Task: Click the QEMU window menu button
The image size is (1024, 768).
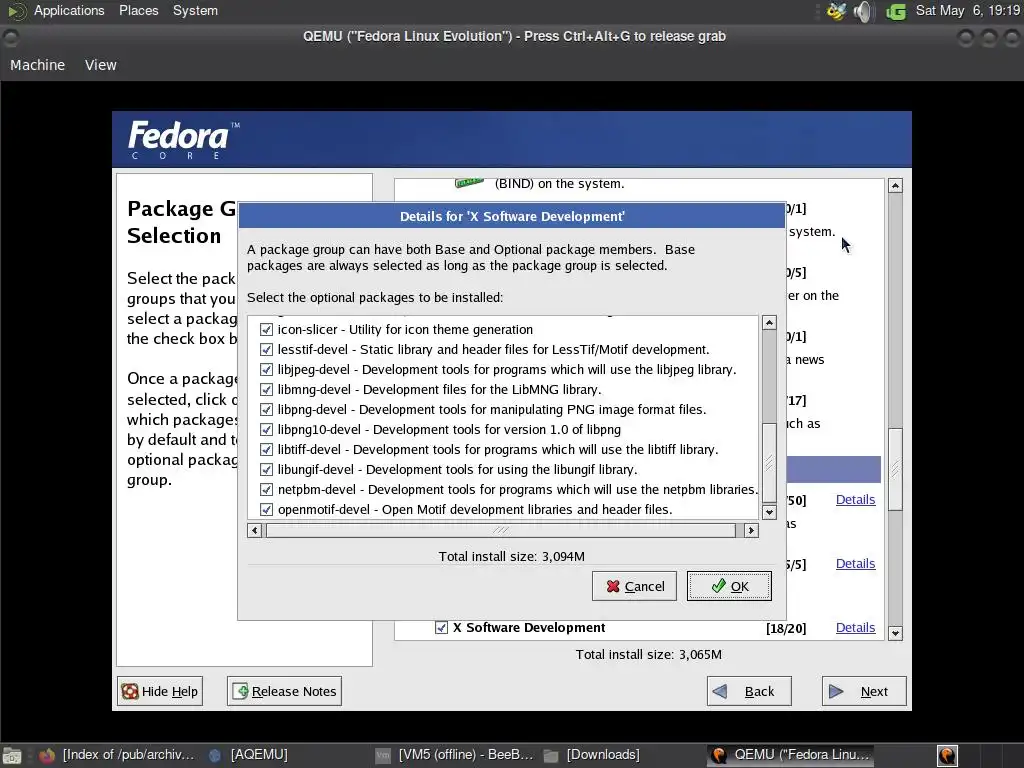Action: (11, 38)
